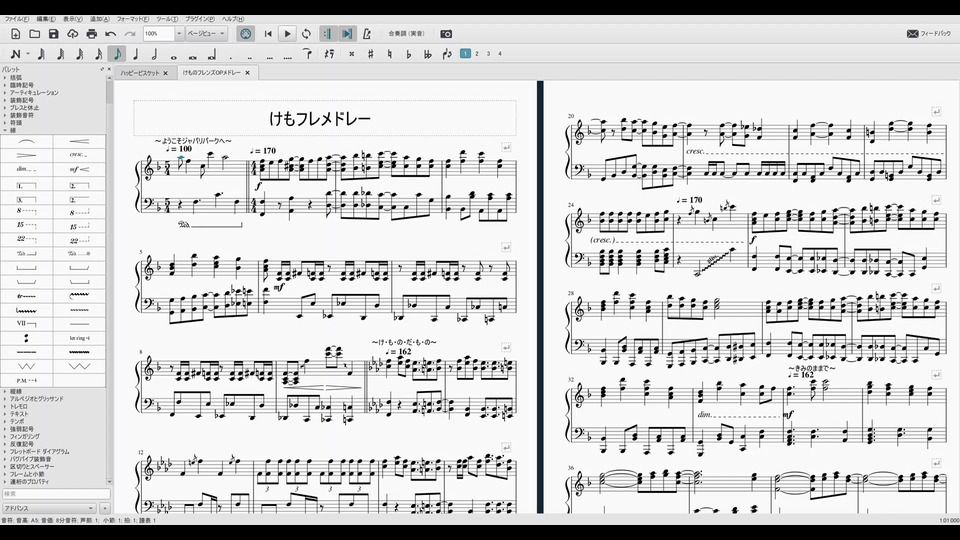Select the slur line in palette
Image resolution: width=960 pixels, height=540 pixels.
click(x=26, y=141)
